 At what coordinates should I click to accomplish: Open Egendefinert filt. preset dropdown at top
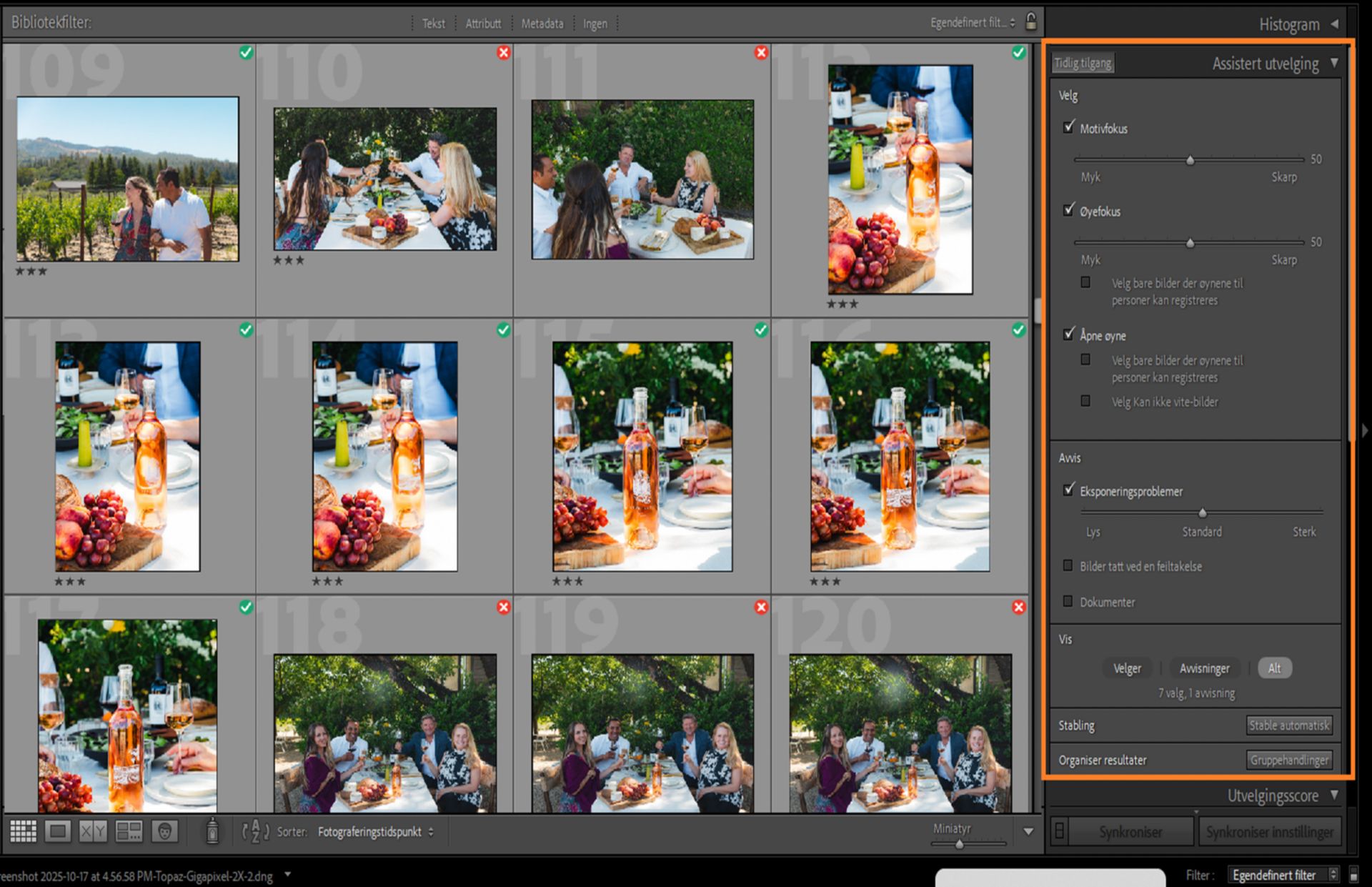tap(973, 23)
